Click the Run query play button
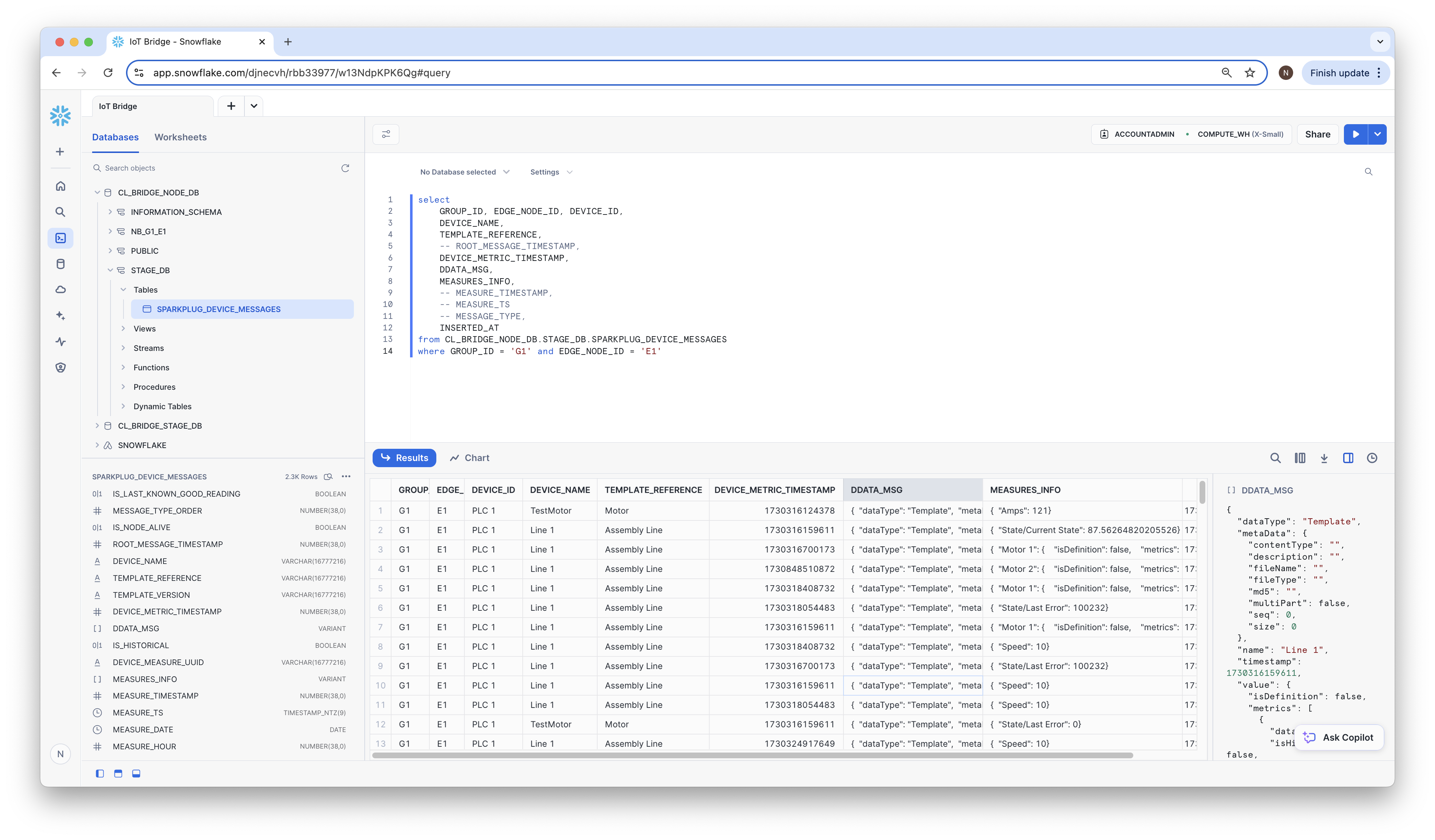 [1355, 134]
